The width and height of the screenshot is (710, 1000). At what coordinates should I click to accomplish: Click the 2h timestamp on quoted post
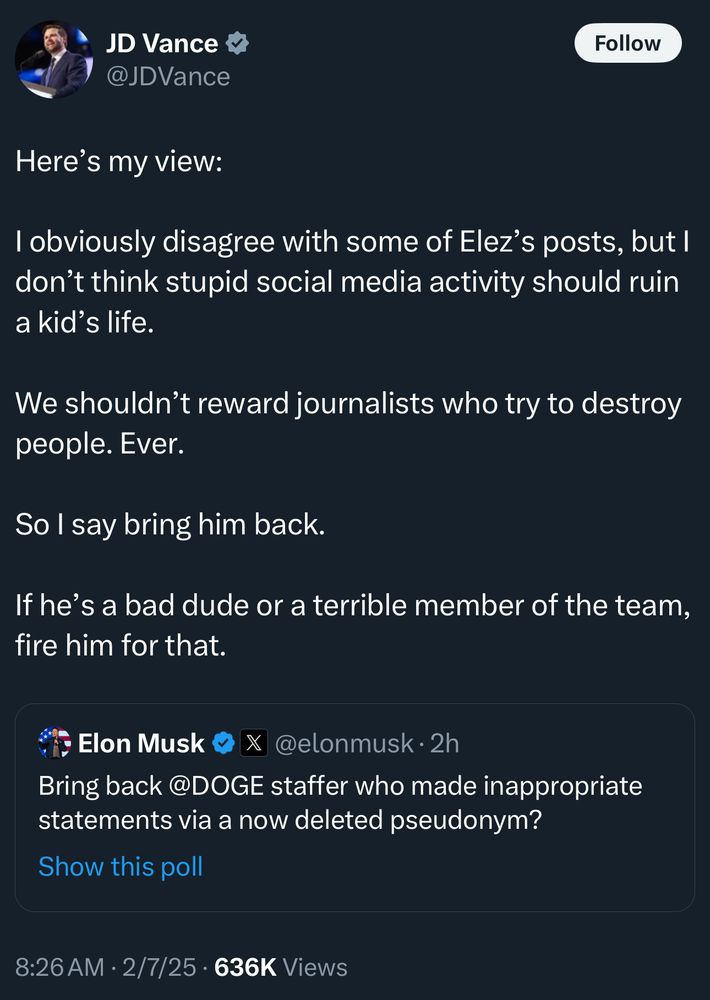444,743
